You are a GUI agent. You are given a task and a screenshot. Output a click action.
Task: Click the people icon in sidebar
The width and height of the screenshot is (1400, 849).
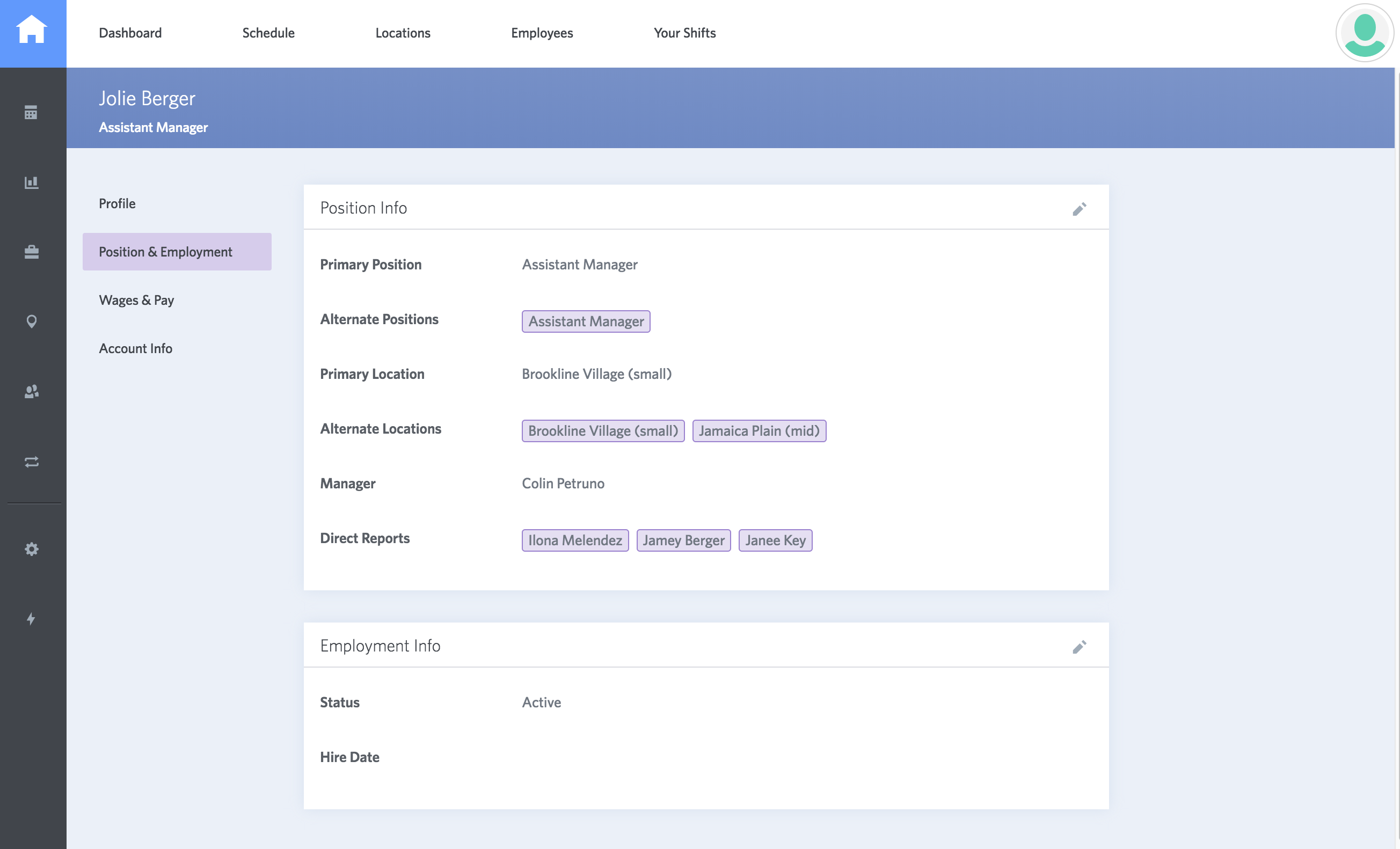pos(31,391)
